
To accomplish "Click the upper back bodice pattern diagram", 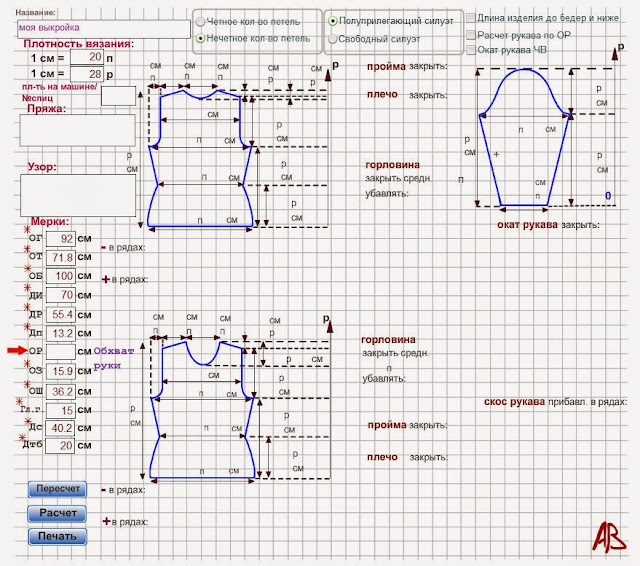I will click(x=200, y=158).
